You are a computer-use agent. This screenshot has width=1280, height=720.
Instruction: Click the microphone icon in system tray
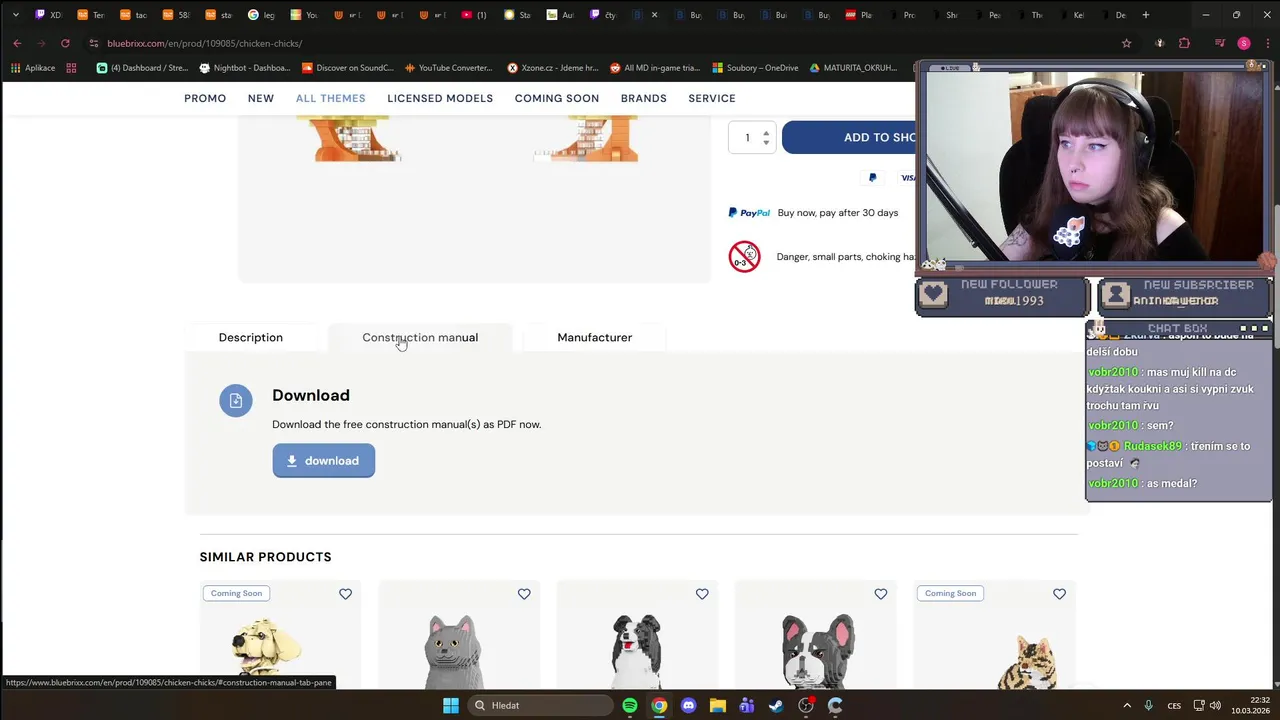tap(1148, 705)
